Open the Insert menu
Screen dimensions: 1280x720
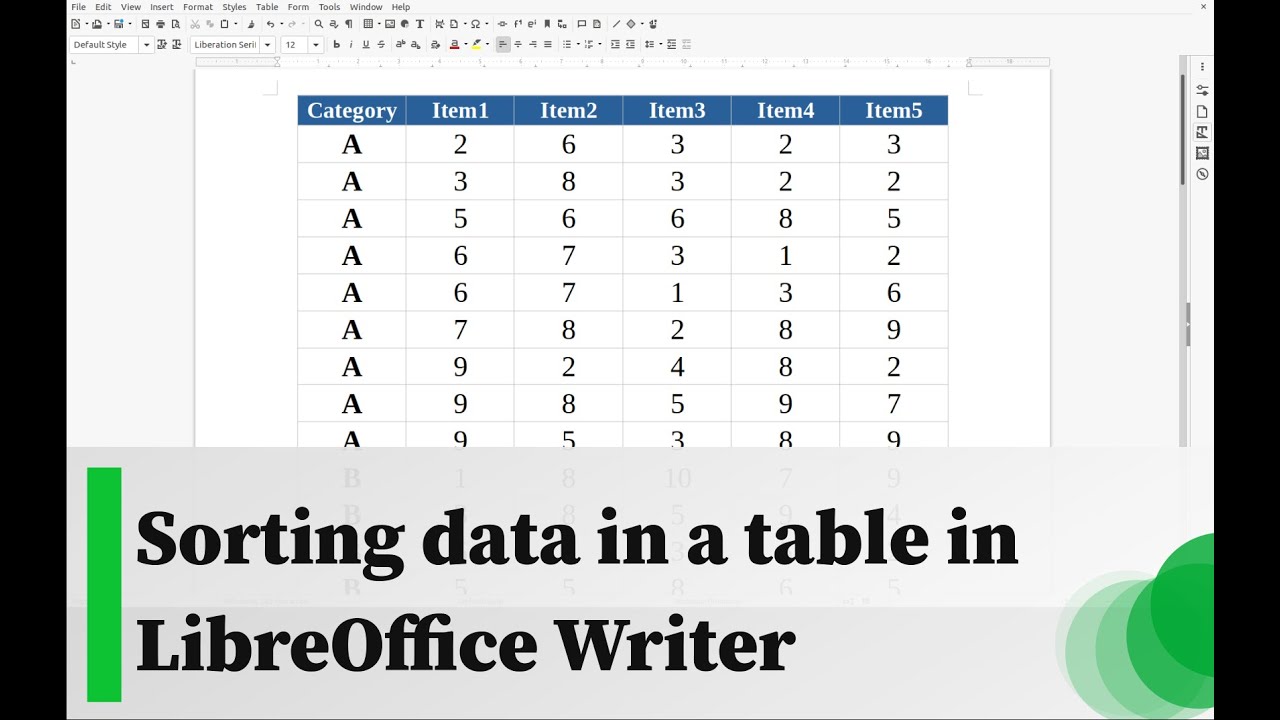(x=161, y=7)
